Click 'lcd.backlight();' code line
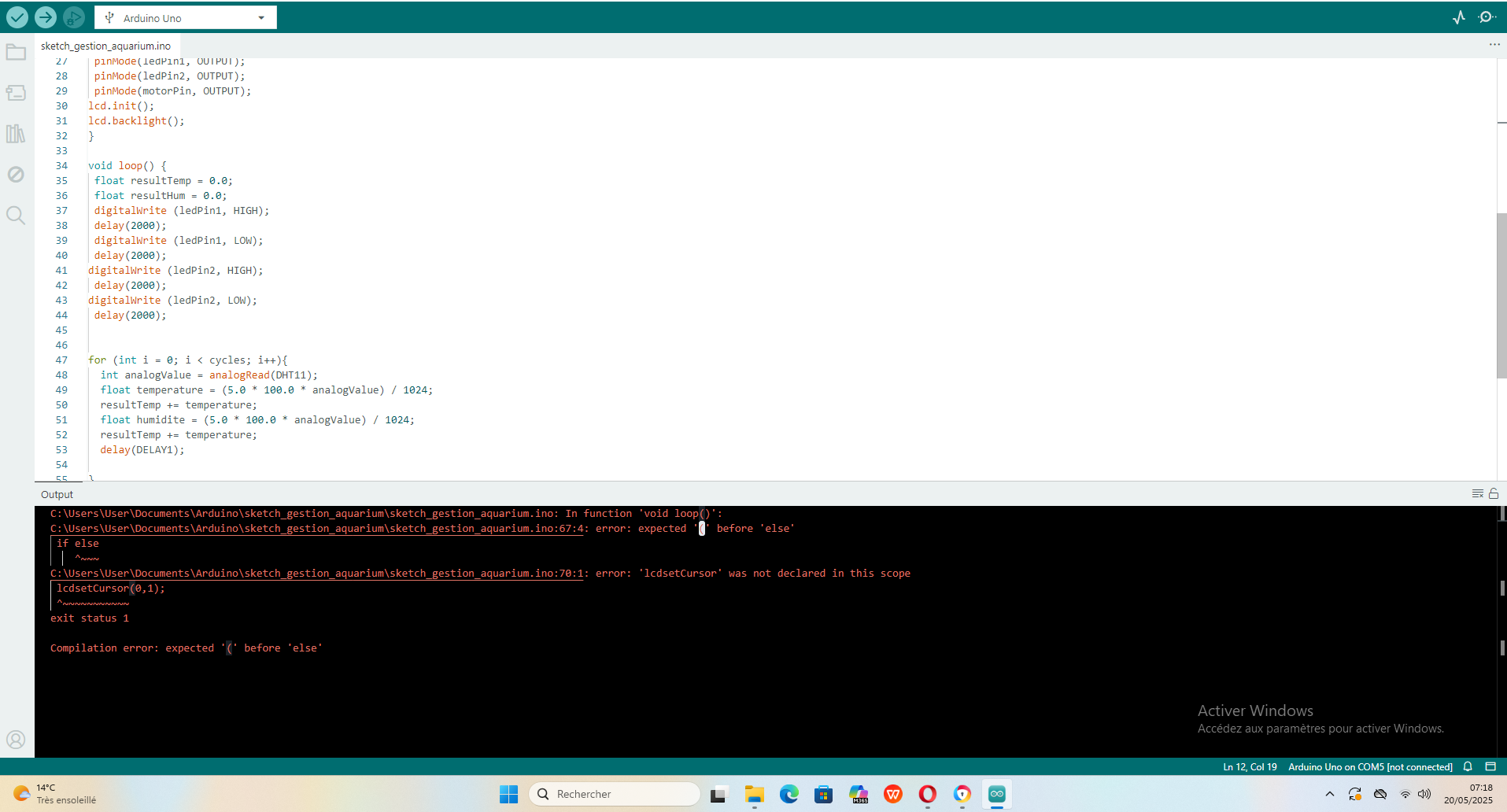Viewport: 1507px width, 812px height. (x=136, y=121)
